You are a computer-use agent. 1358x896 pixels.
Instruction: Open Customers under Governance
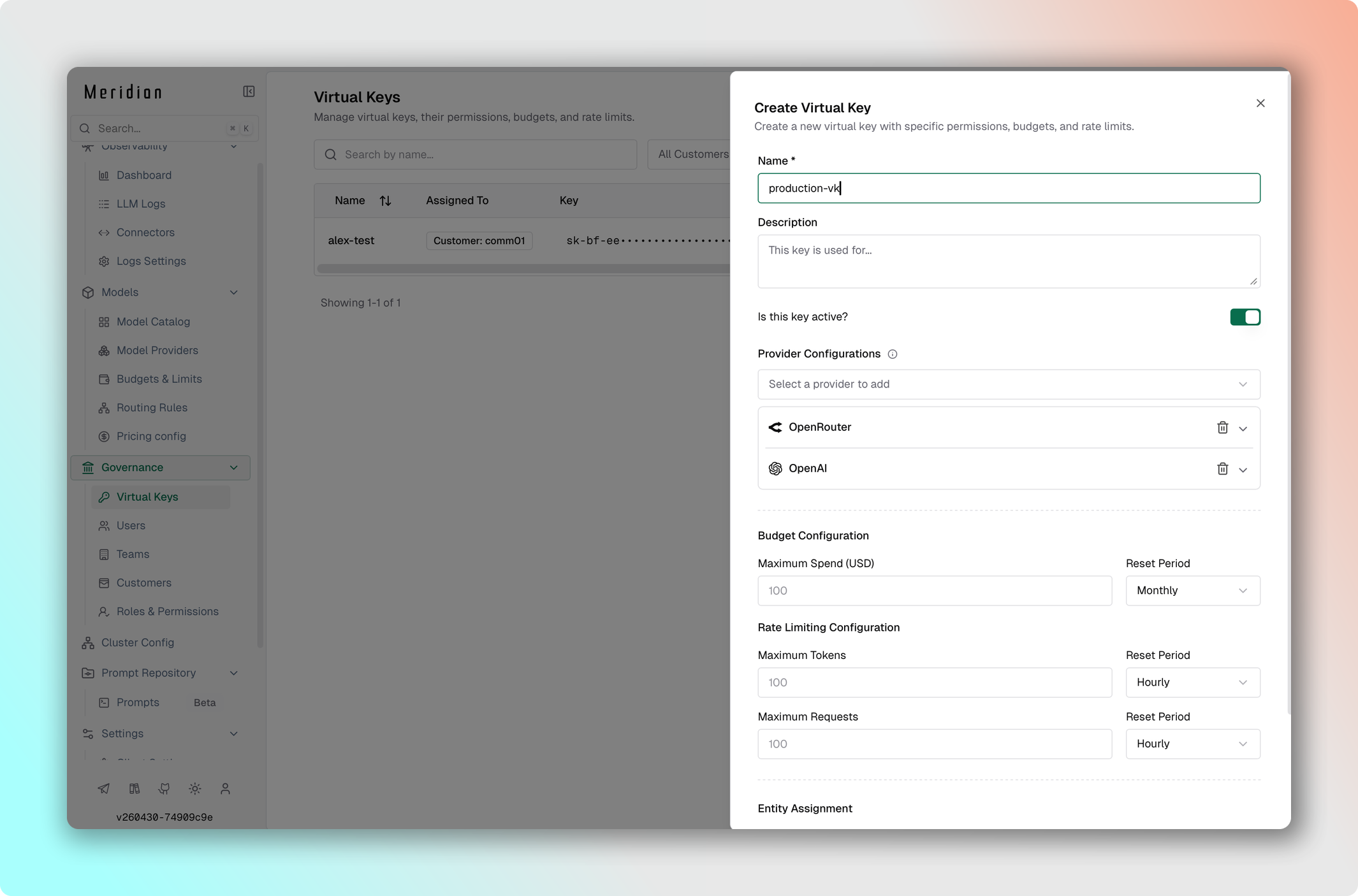coord(143,583)
